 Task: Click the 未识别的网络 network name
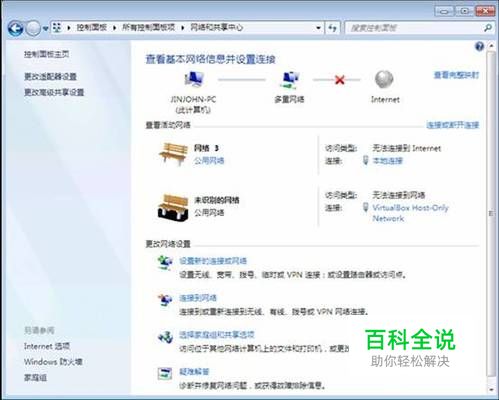click(x=217, y=200)
